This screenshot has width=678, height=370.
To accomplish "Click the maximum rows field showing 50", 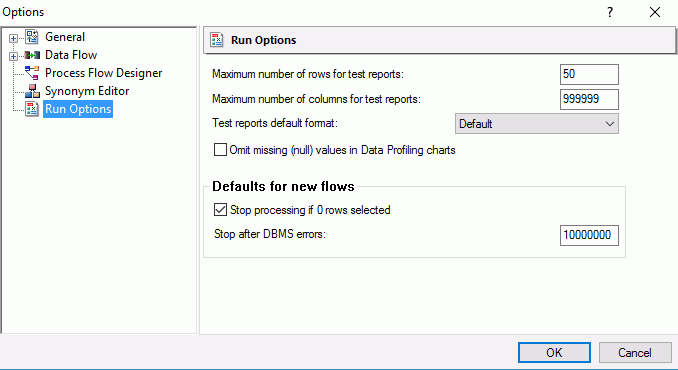I will tap(589, 74).
